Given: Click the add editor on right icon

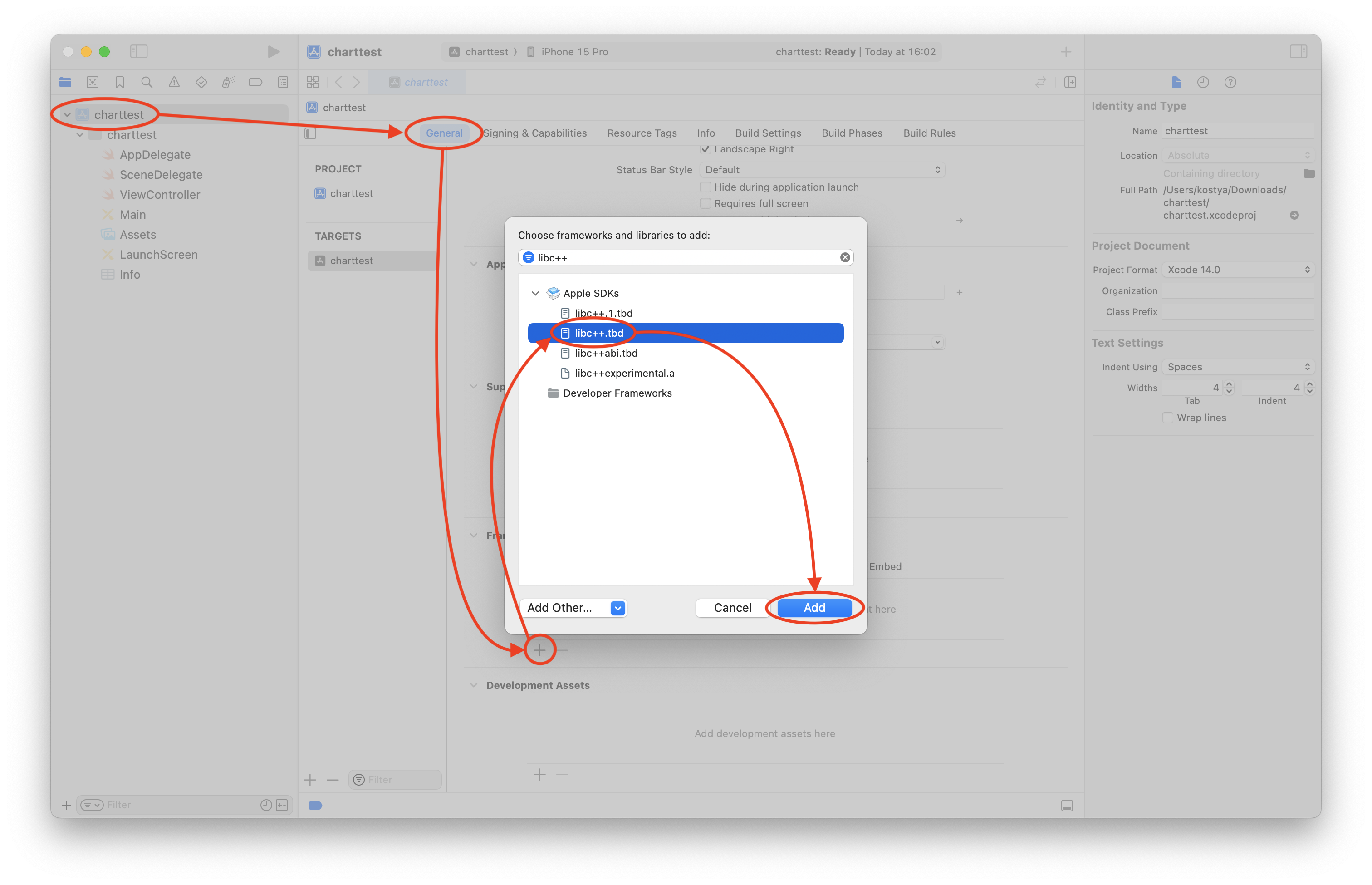Looking at the screenshot, I should tap(1070, 82).
